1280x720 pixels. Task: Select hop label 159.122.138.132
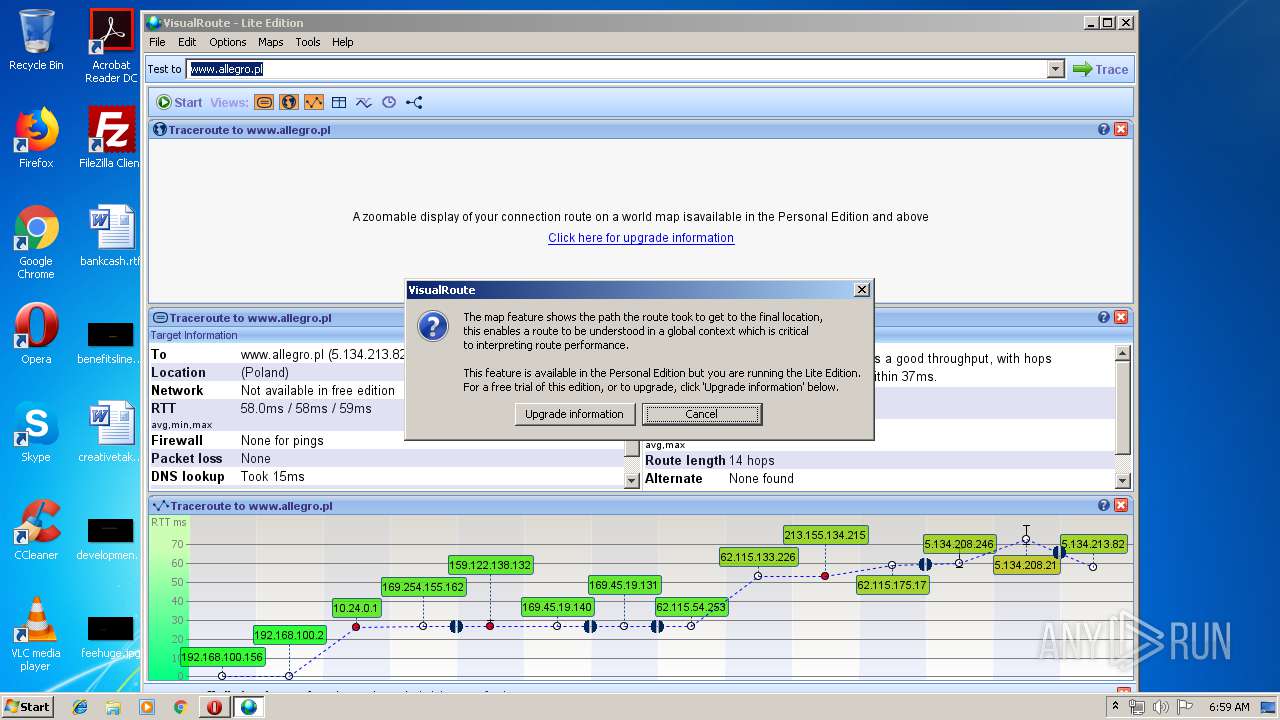click(490, 565)
